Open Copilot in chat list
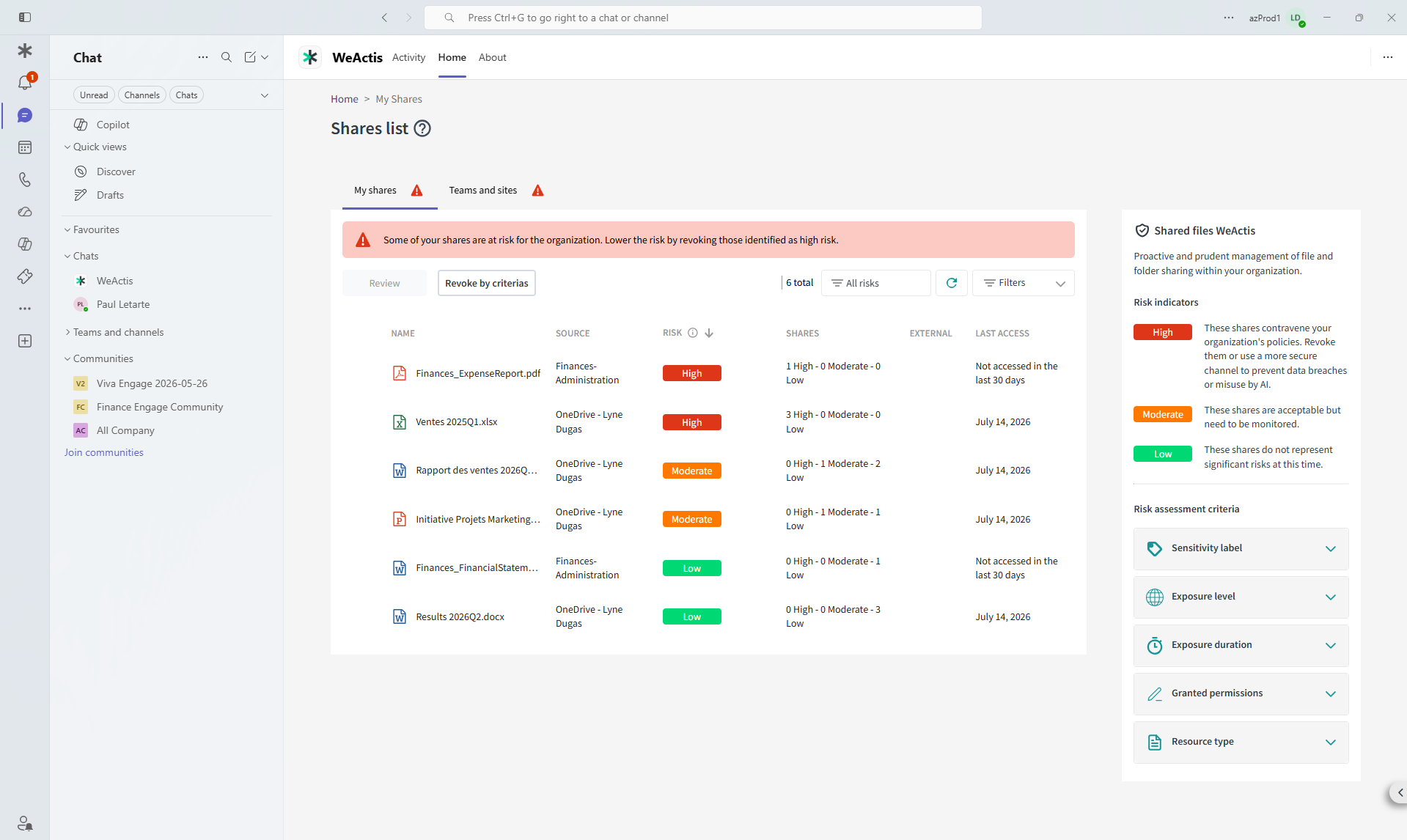Viewport: 1407px width, 840px height. tap(167, 125)
